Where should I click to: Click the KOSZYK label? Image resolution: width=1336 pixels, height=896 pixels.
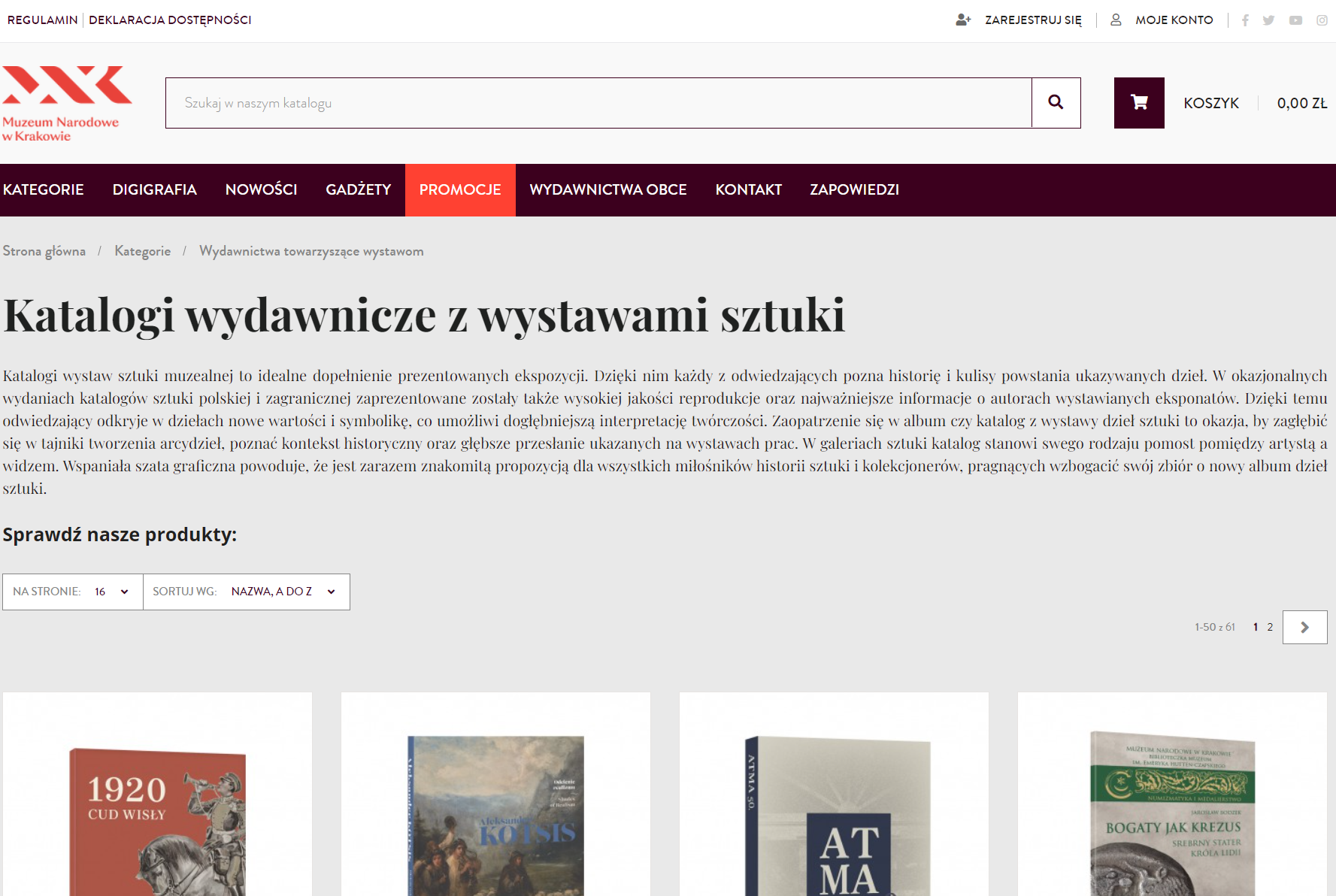(x=1211, y=103)
